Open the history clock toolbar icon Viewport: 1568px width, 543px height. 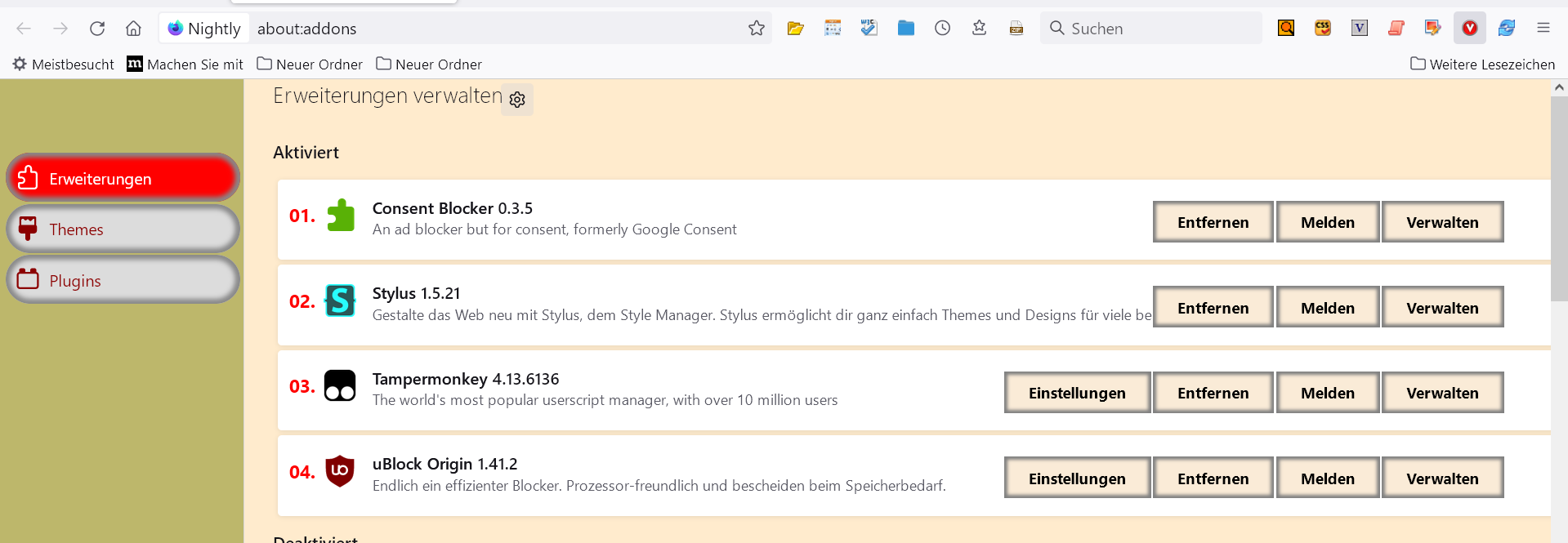coord(942,29)
